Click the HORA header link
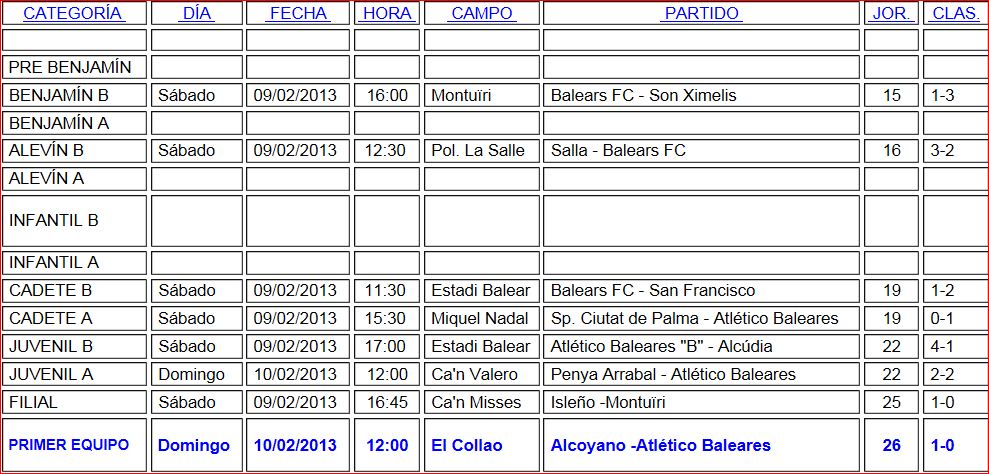This screenshot has height=474, width=989. (x=387, y=14)
